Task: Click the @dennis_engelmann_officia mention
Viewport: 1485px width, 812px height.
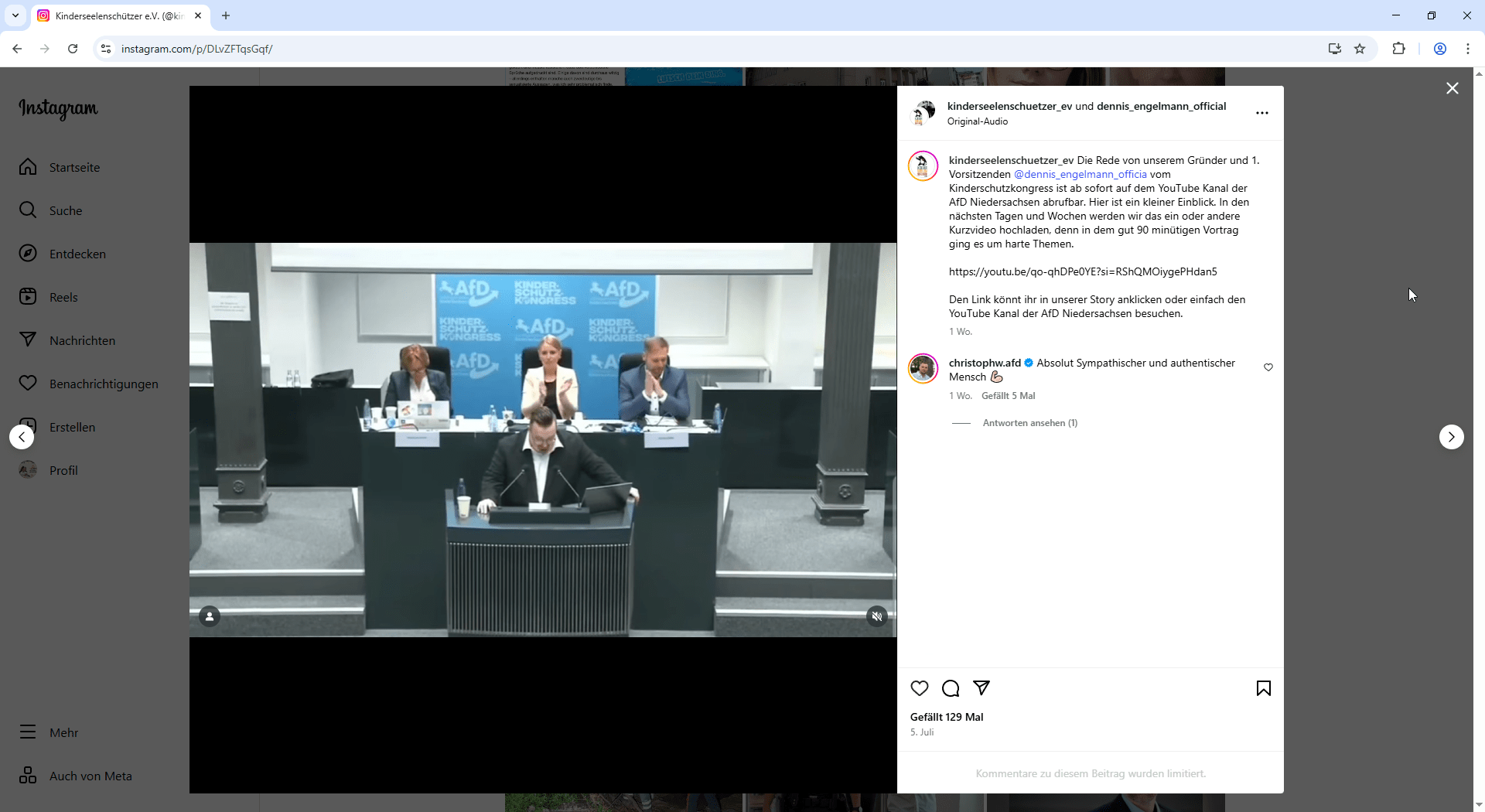Action: [x=1080, y=174]
